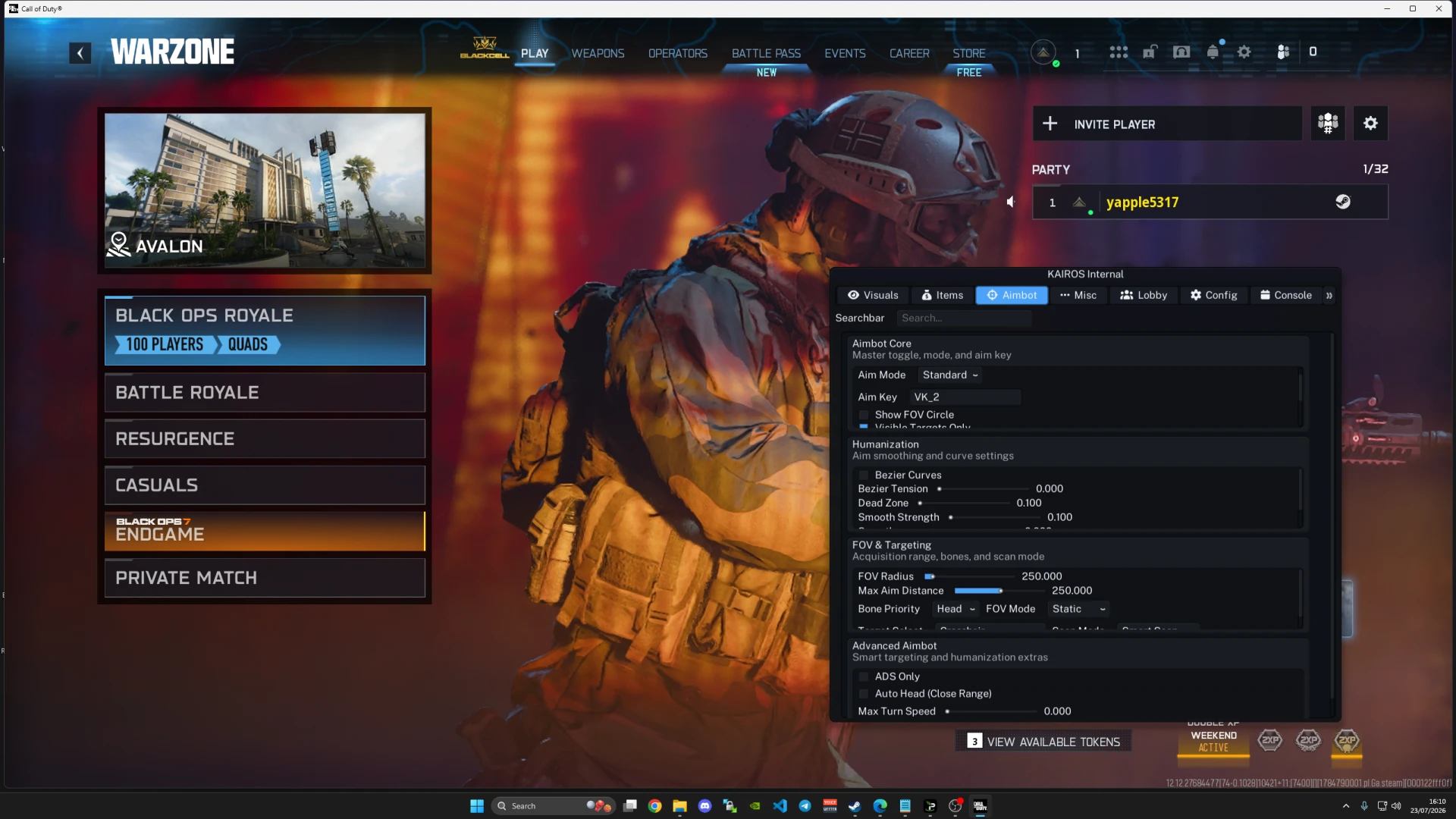
Task: Toggle the Show FOV Circle checkbox
Action: coord(864,415)
